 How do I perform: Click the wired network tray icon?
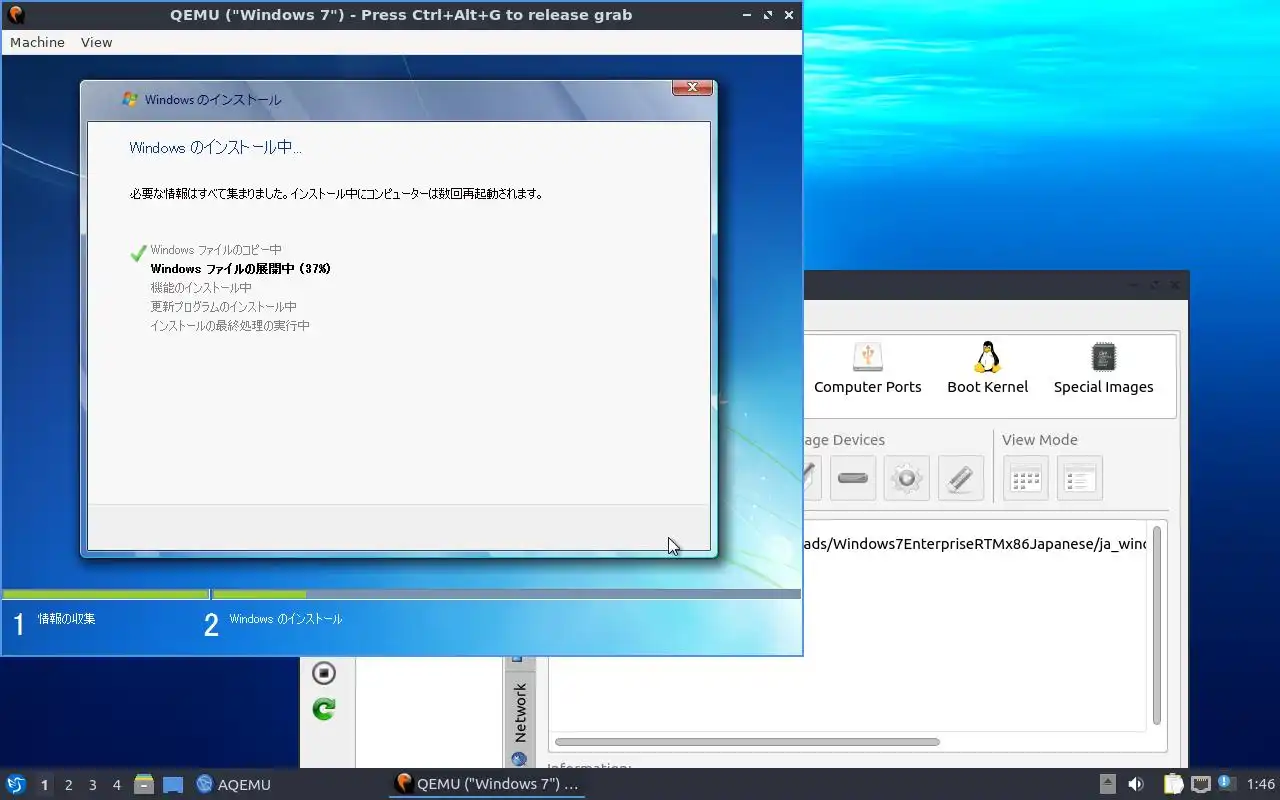[x=1201, y=784]
